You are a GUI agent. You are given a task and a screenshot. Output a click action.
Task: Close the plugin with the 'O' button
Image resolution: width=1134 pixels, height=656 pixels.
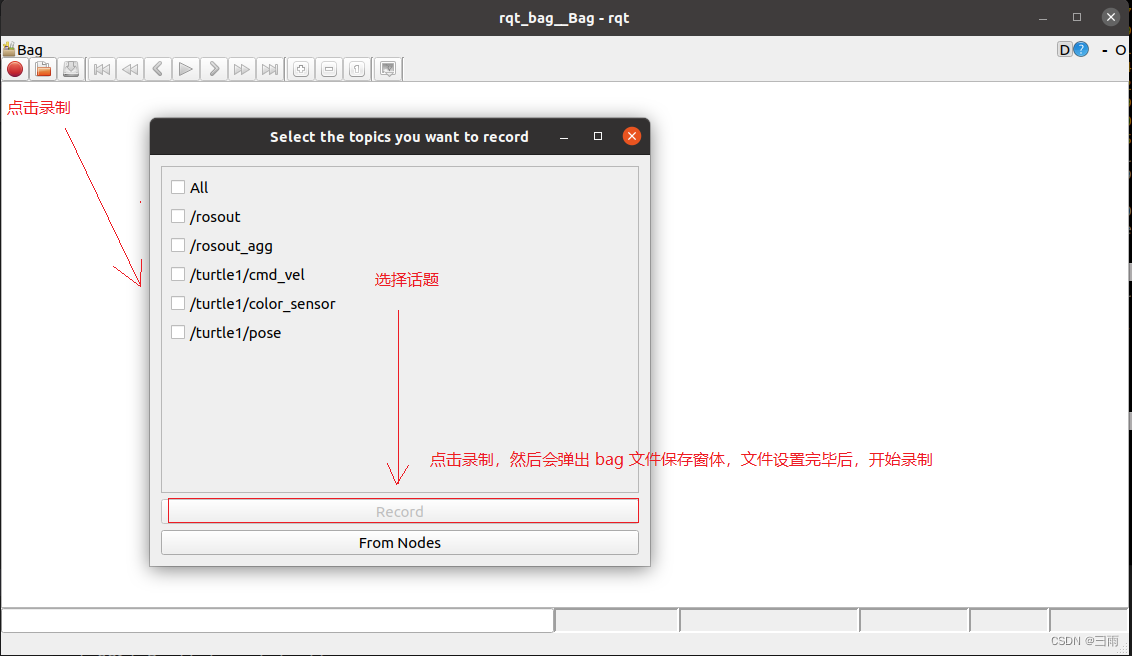[x=1120, y=50]
